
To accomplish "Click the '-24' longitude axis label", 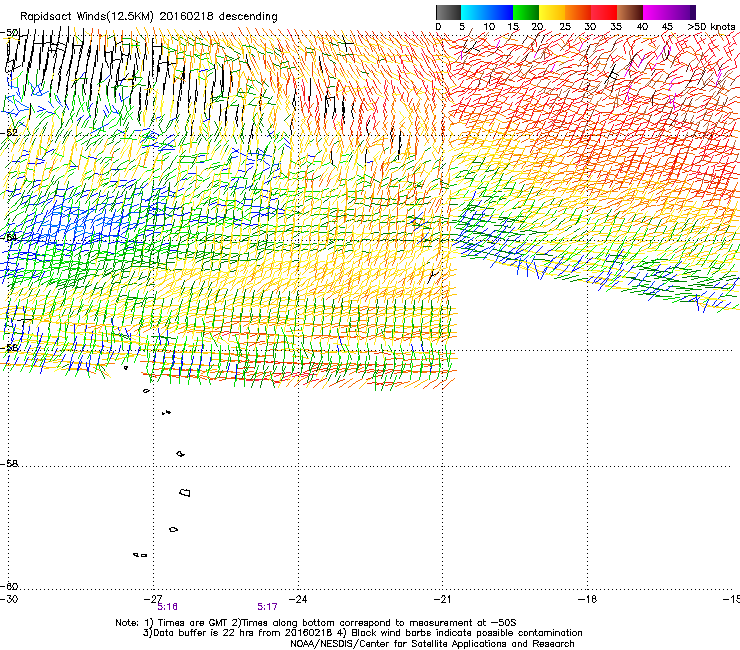I will tap(298, 599).
